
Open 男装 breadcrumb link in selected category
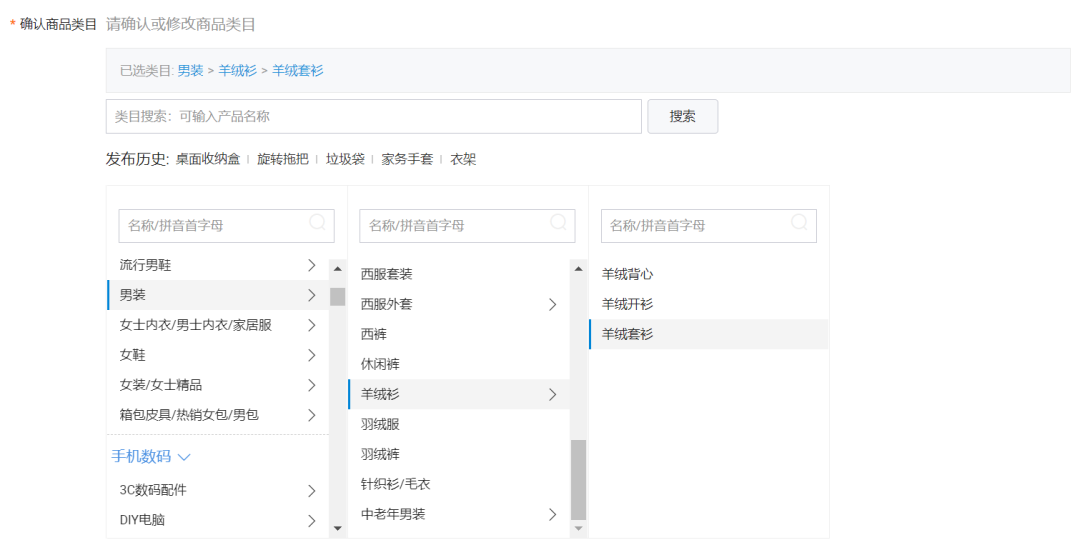190,70
